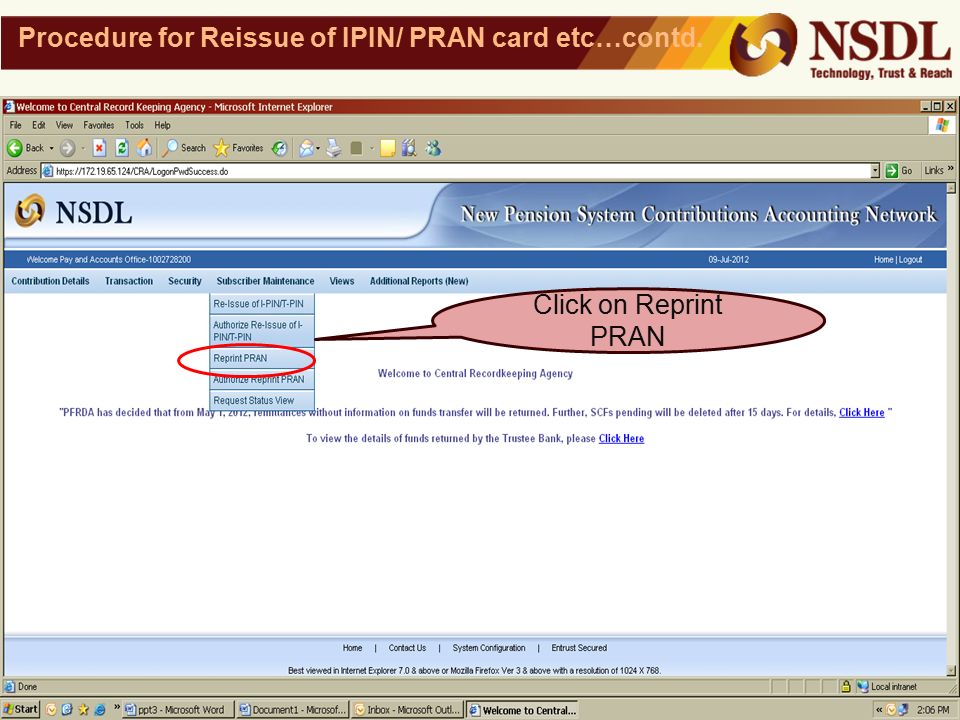960x720 pixels.
Task: Select Authorize Reprint PRAN option
Action: click(262, 380)
